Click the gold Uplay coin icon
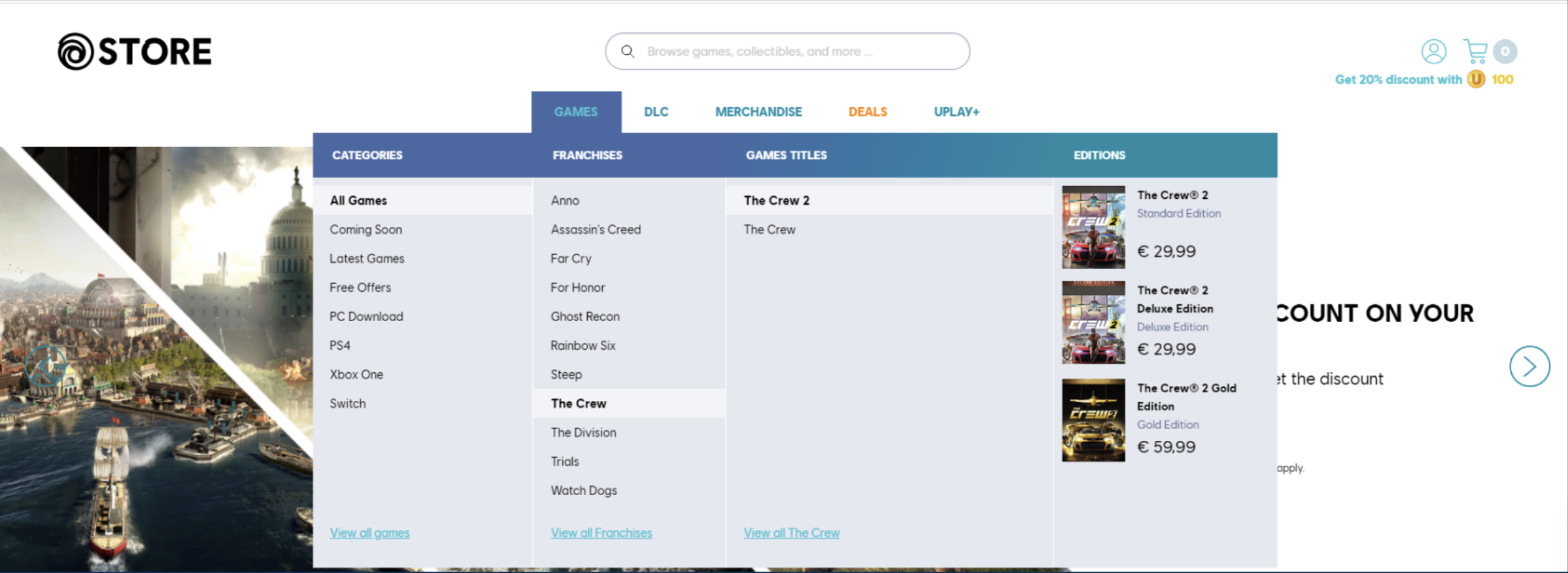Image resolution: width=1568 pixels, height=573 pixels. pos(1476,79)
